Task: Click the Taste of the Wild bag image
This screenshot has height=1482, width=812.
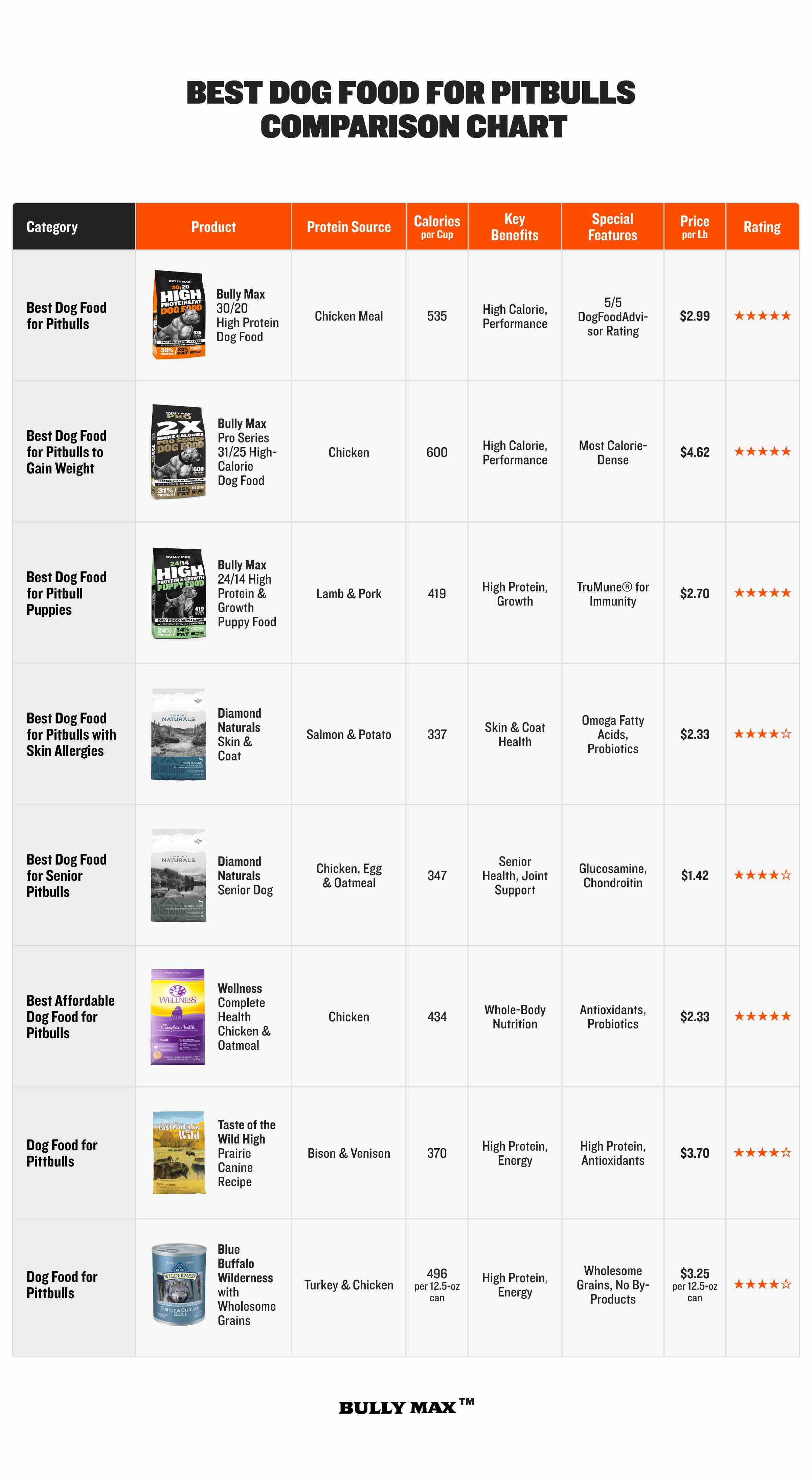Action: coord(179,1152)
